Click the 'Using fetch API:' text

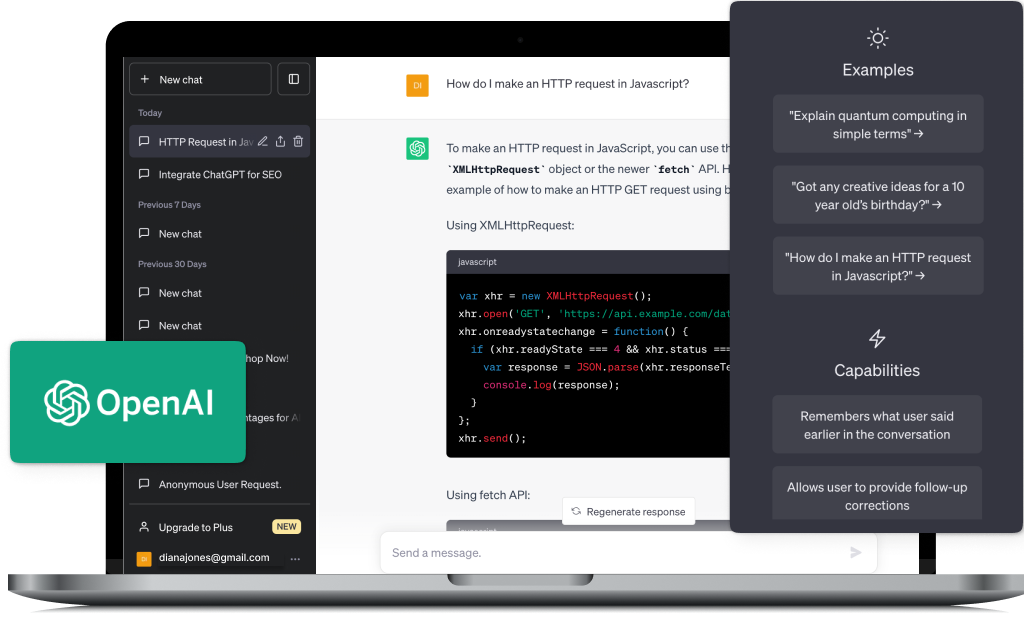pyautogui.click(x=488, y=495)
